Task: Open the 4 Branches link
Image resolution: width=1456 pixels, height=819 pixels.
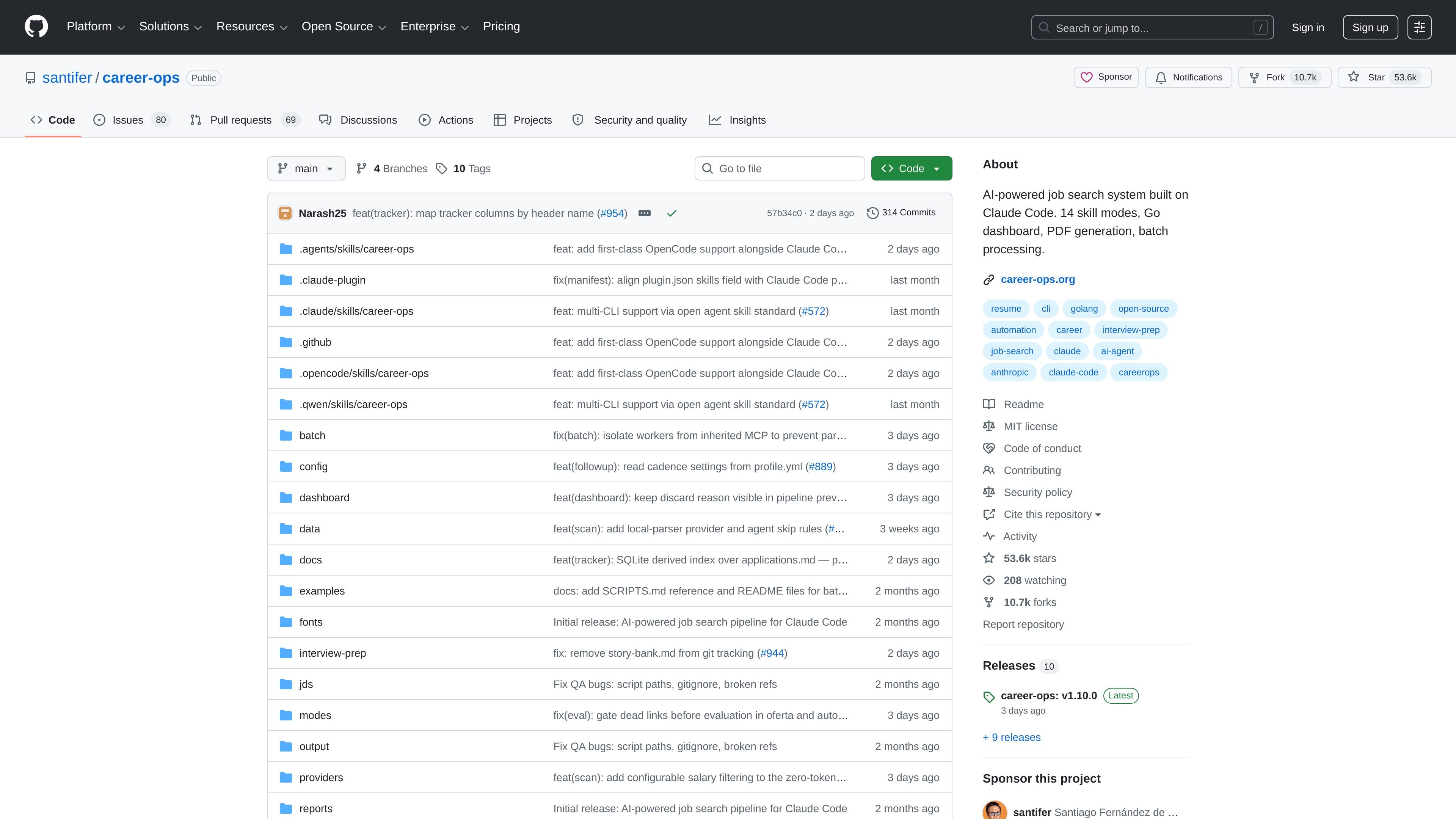Action: [x=392, y=168]
